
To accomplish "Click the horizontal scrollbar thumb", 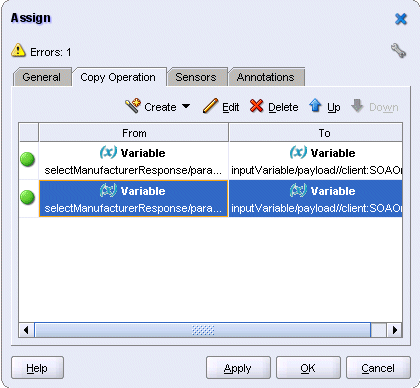I will (203, 330).
